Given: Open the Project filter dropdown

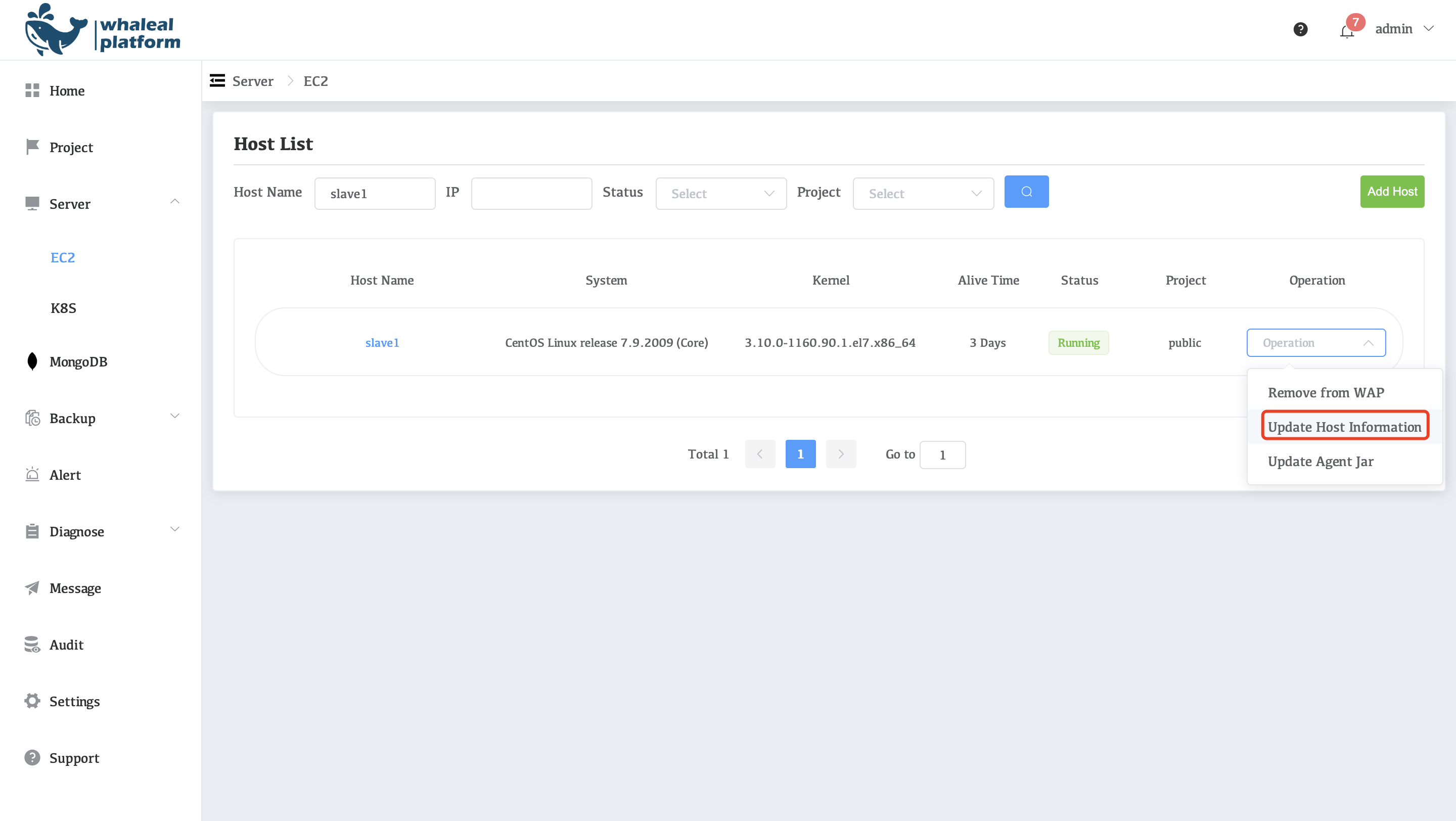Looking at the screenshot, I should (x=923, y=194).
